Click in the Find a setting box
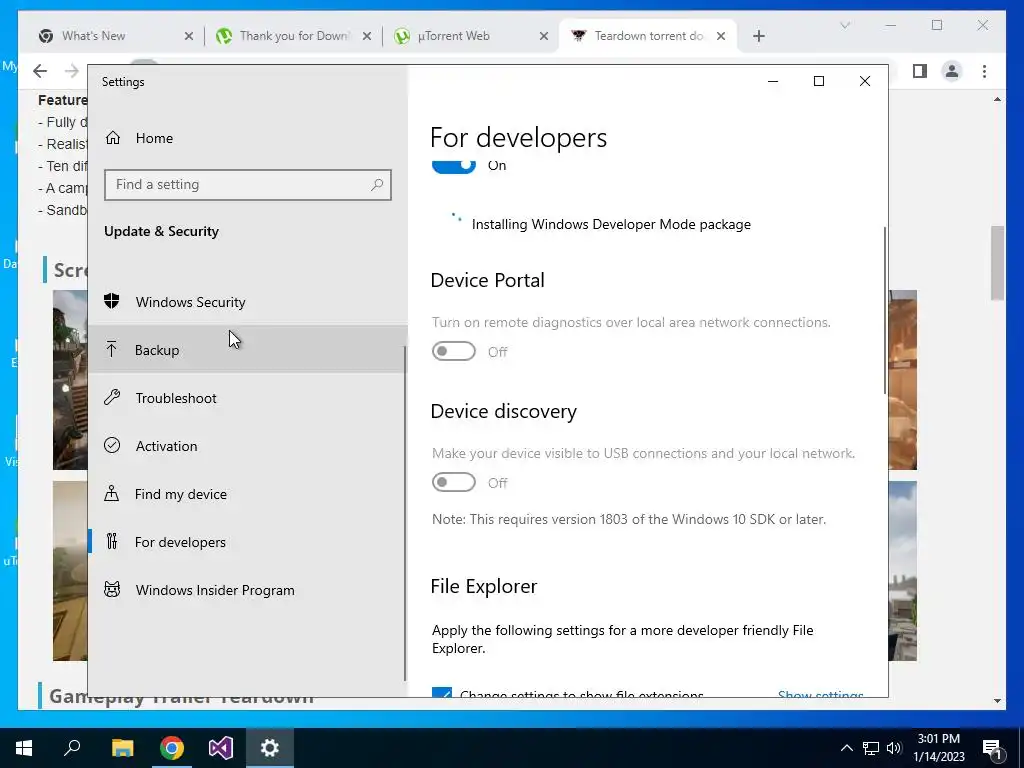The width and height of the screenshot is (1024, 768). click(248, 185)
